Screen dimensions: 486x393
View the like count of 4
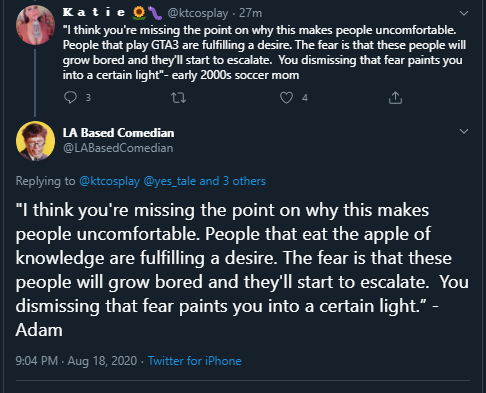point(305,98)
